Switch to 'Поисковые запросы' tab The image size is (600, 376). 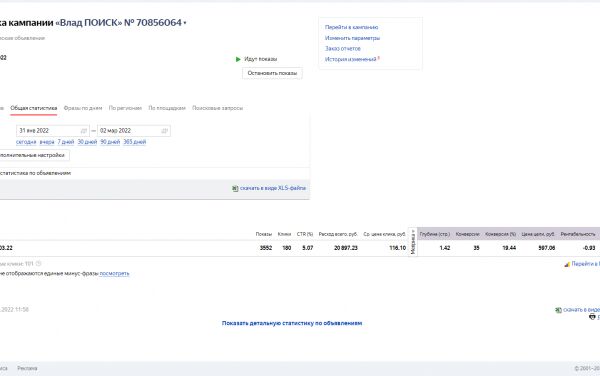217,108
